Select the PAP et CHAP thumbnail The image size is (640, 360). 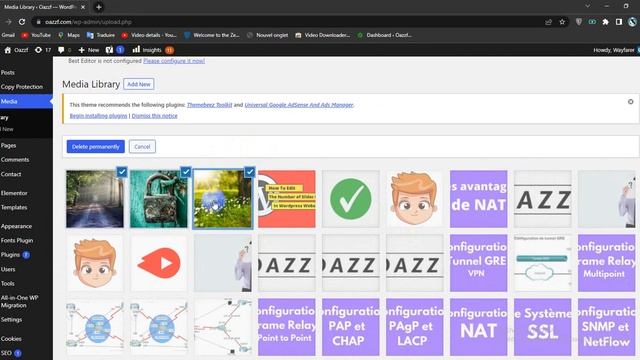pos(351,327)
